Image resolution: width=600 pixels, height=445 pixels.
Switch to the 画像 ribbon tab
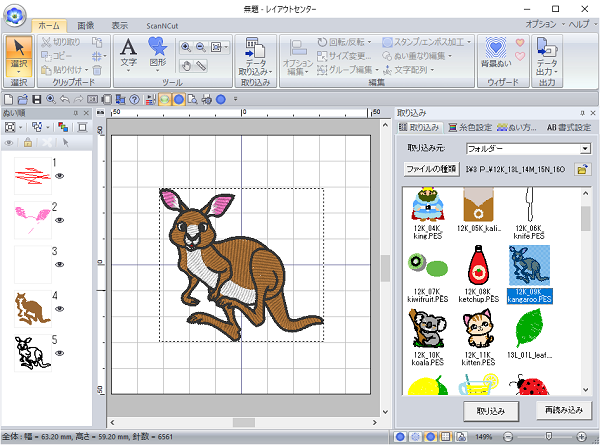(x=86, y=25)
